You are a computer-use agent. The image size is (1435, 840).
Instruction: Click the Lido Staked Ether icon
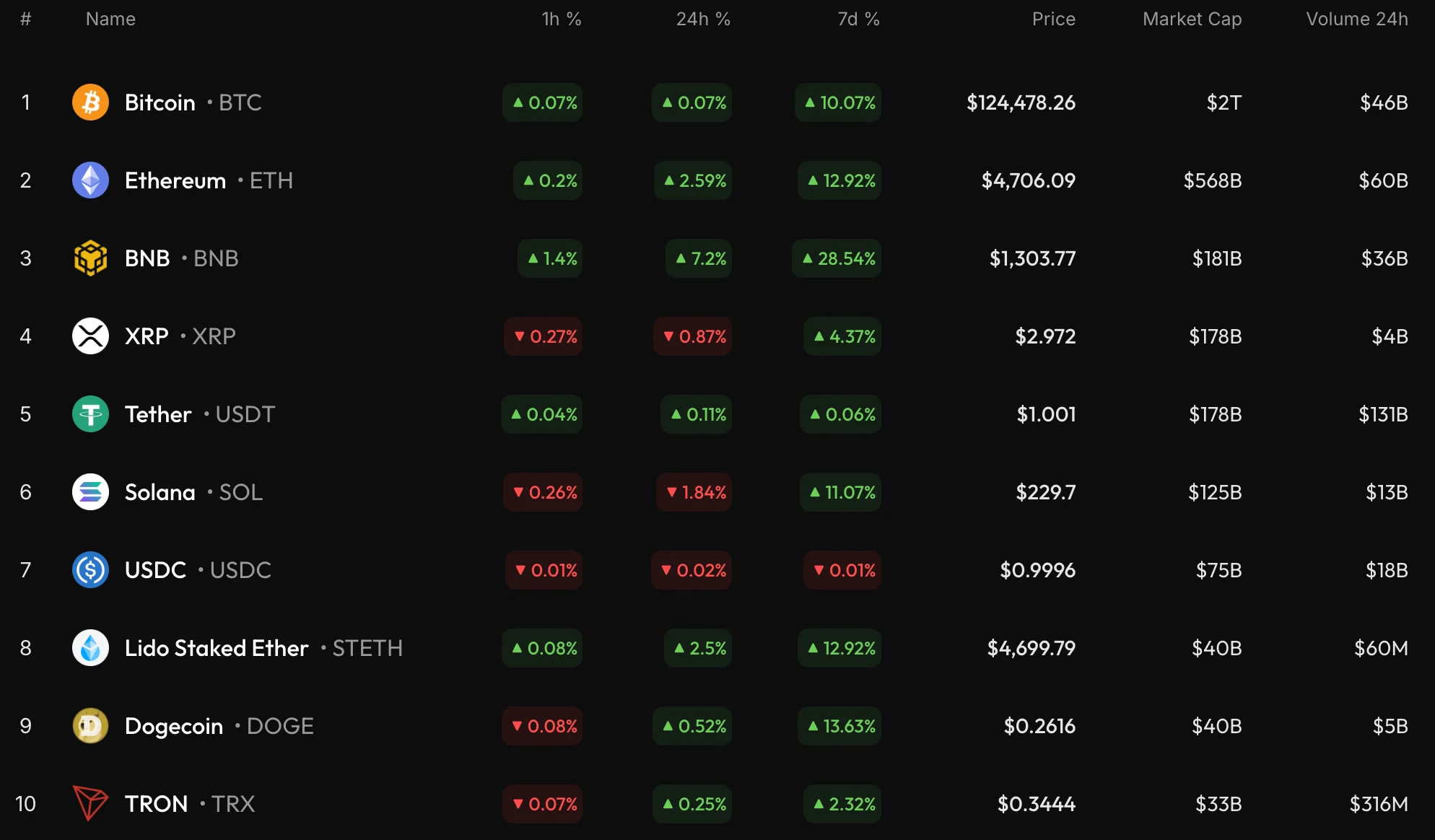click(x=90, y=648)
